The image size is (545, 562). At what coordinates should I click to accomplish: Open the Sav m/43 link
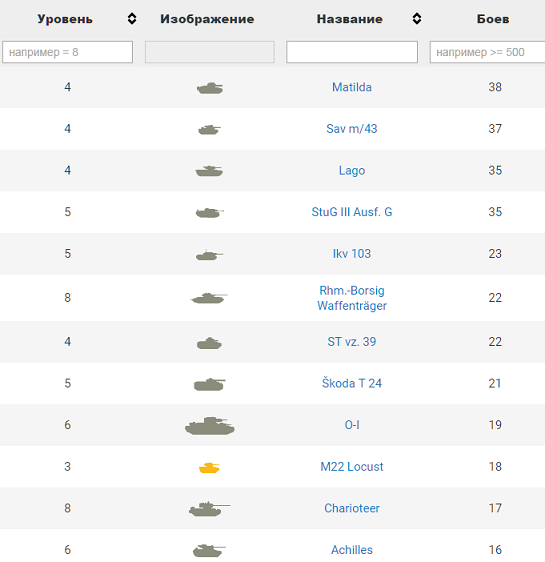pyautogui.click(x=352, y=129)
